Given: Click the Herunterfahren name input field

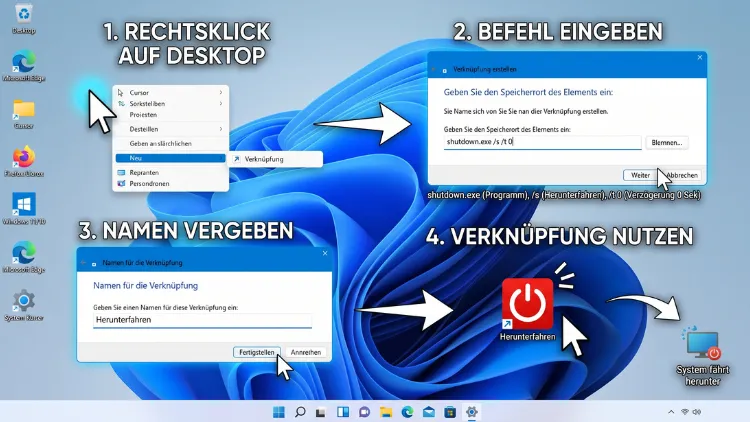Looking at the screenshot, I should [202, 320].
